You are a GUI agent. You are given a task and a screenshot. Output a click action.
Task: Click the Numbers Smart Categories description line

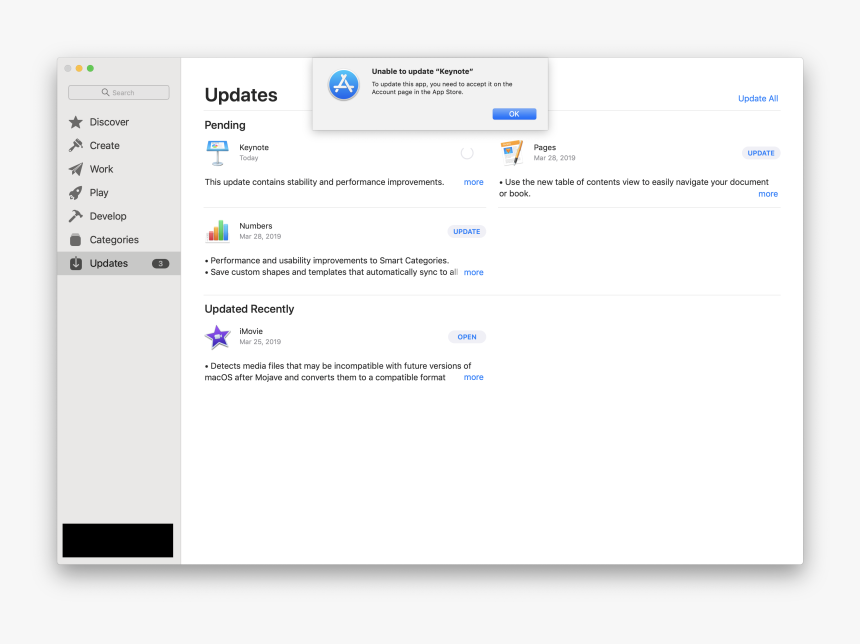[327, 261]
